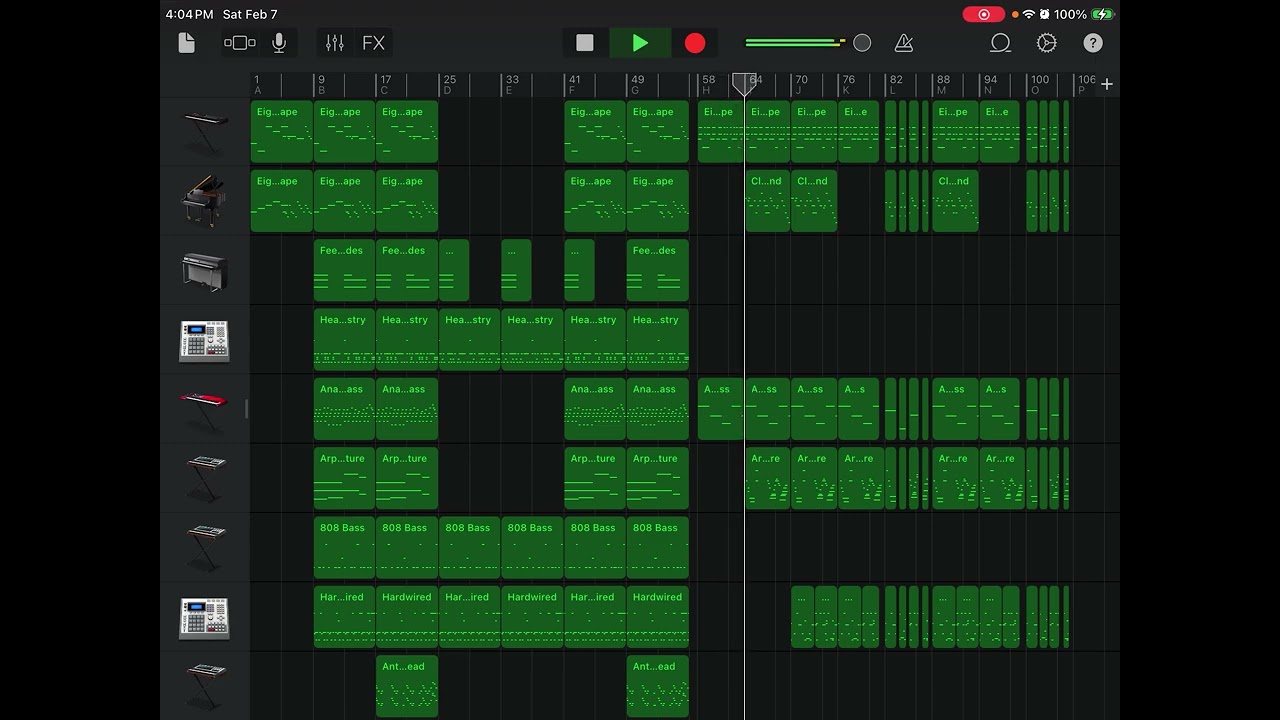Jump to bar 100 on the ruler
This screenshot has height=720, width=1280.
point(1040,79)
